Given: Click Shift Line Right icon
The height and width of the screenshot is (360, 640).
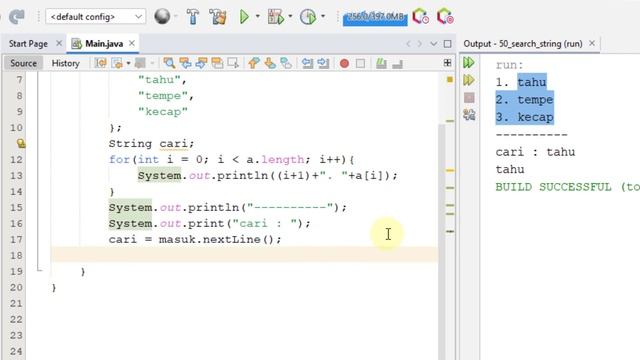Looking at the screenshot, I should click(x=323, y=63).
